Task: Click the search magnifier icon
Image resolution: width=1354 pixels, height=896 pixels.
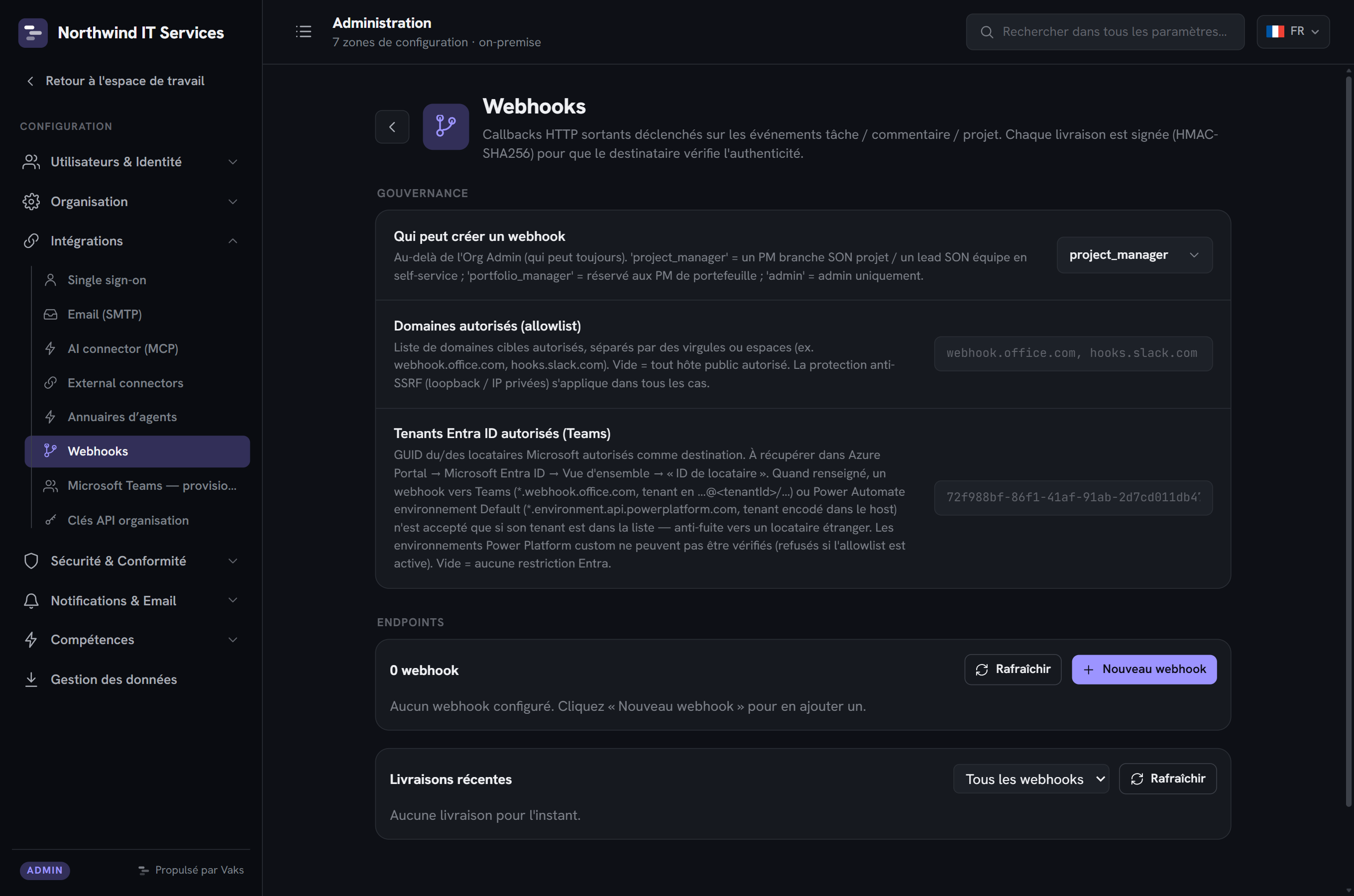Action: coord(987,32)
